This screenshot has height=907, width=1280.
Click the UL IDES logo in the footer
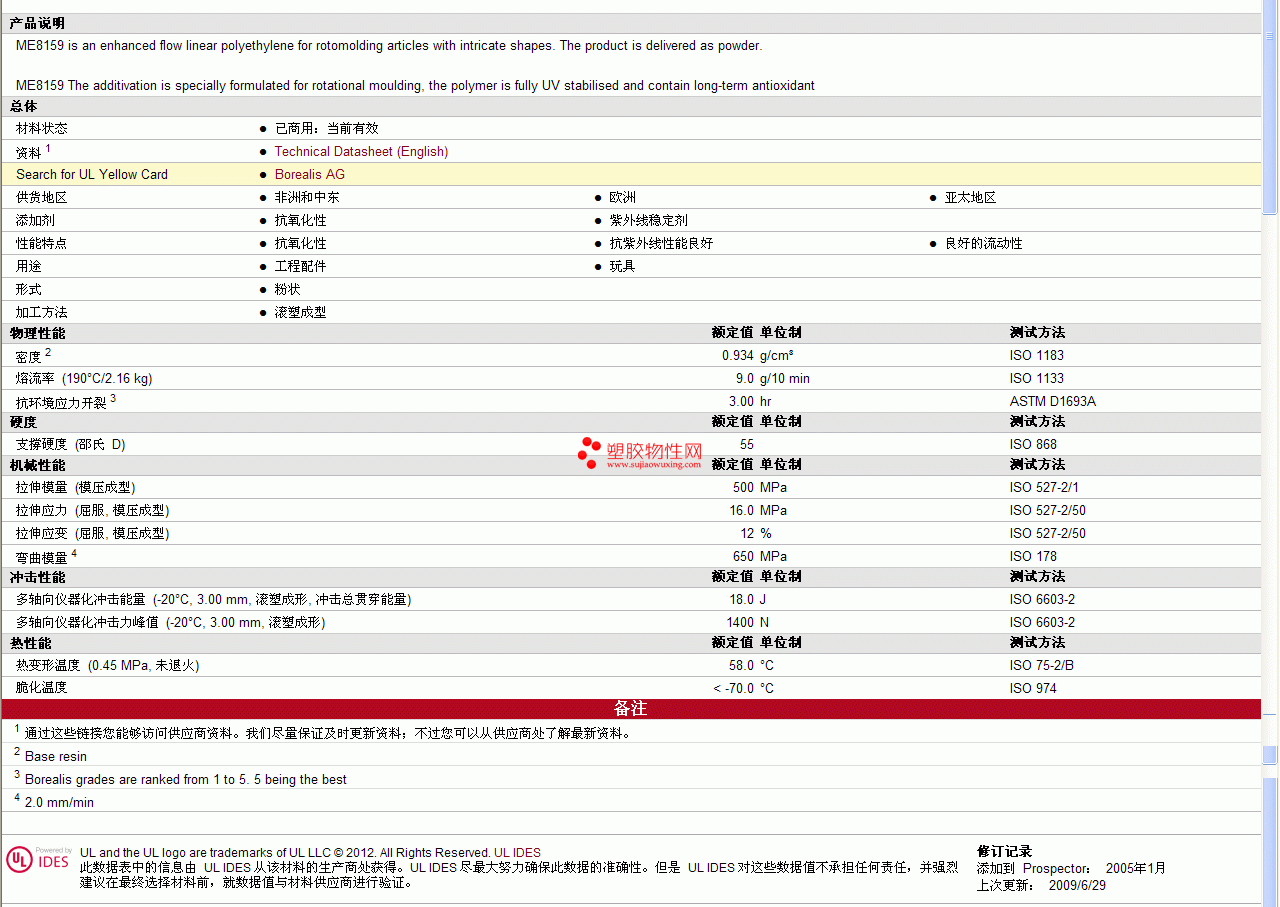point(38,859)
